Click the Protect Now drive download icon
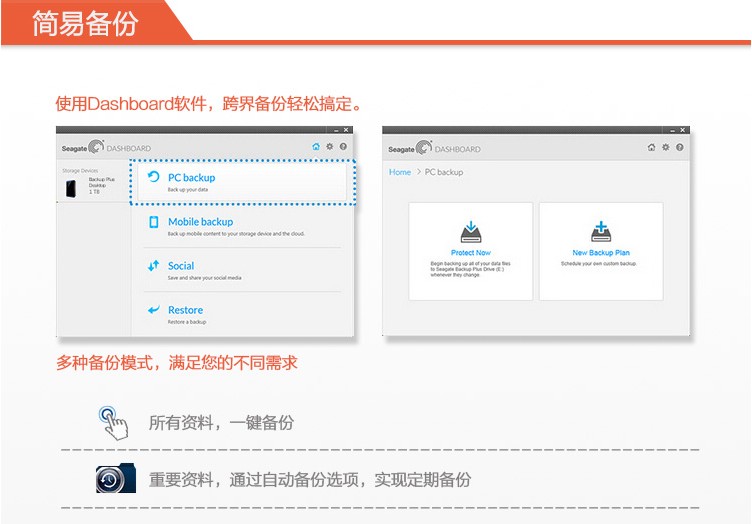This screenshot has width=752, height=524. click(471, 232)
